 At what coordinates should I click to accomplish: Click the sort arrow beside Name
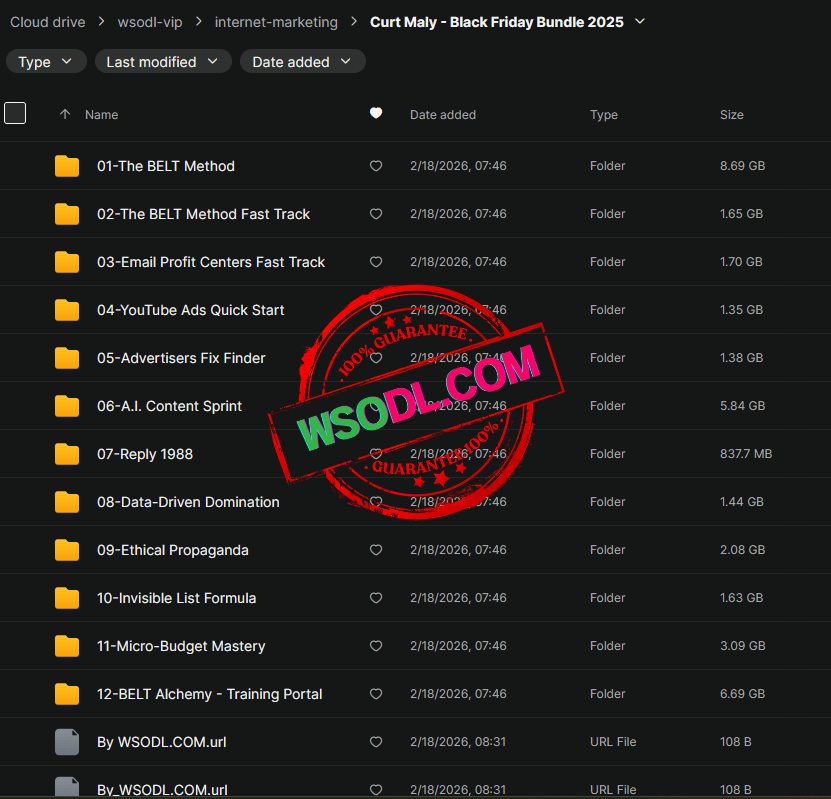click(65, 115)
